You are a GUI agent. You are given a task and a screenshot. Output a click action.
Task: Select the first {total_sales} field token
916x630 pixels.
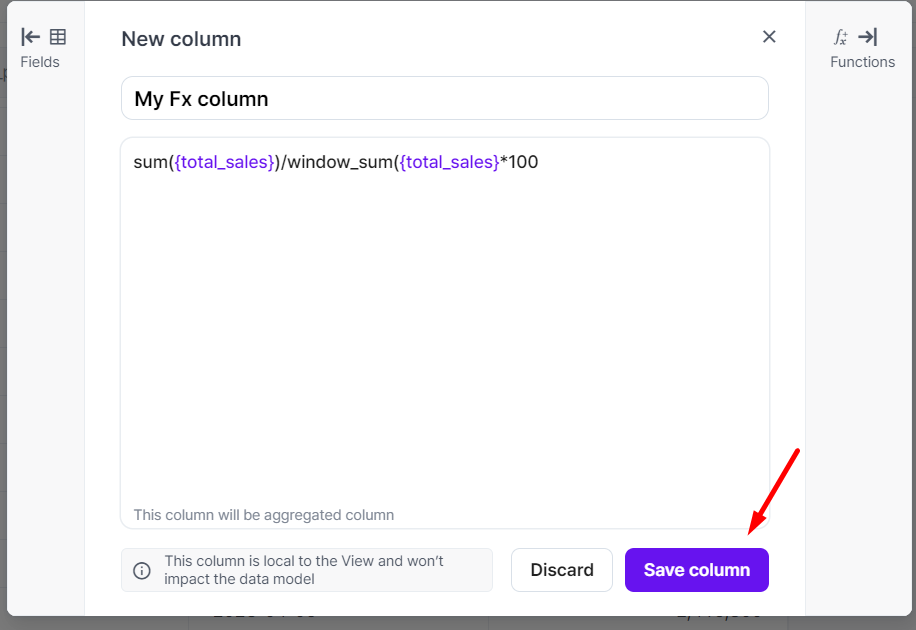coord(224,162)
